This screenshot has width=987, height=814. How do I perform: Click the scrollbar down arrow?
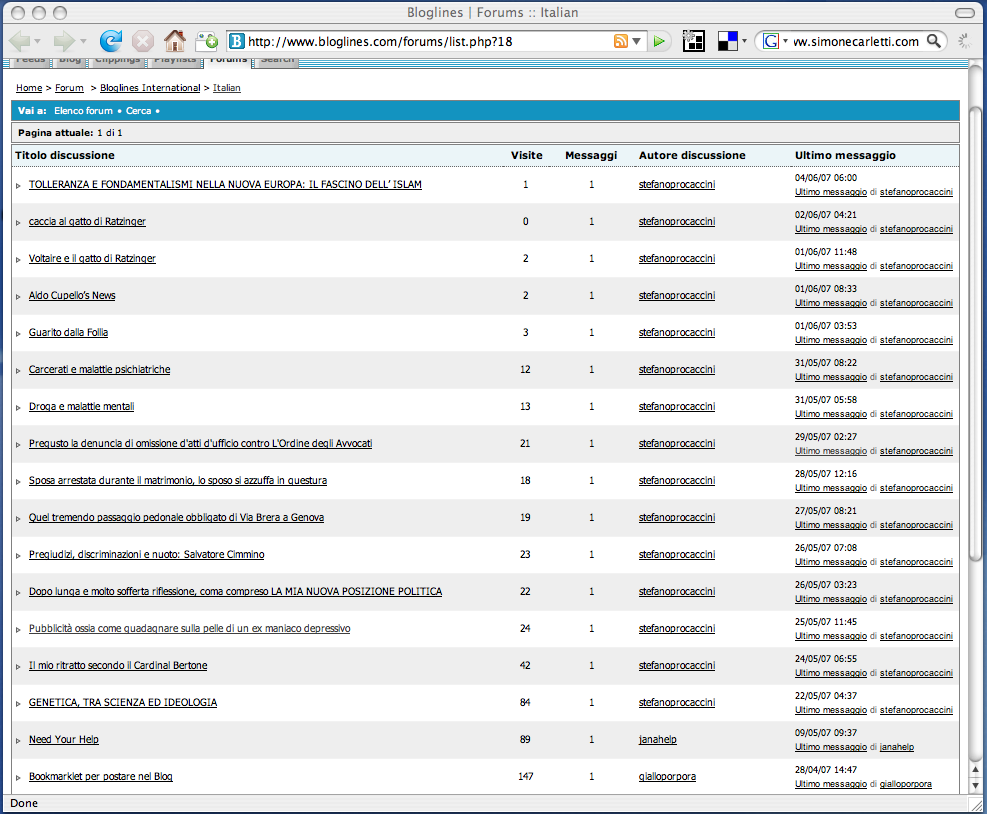point(975,786)
